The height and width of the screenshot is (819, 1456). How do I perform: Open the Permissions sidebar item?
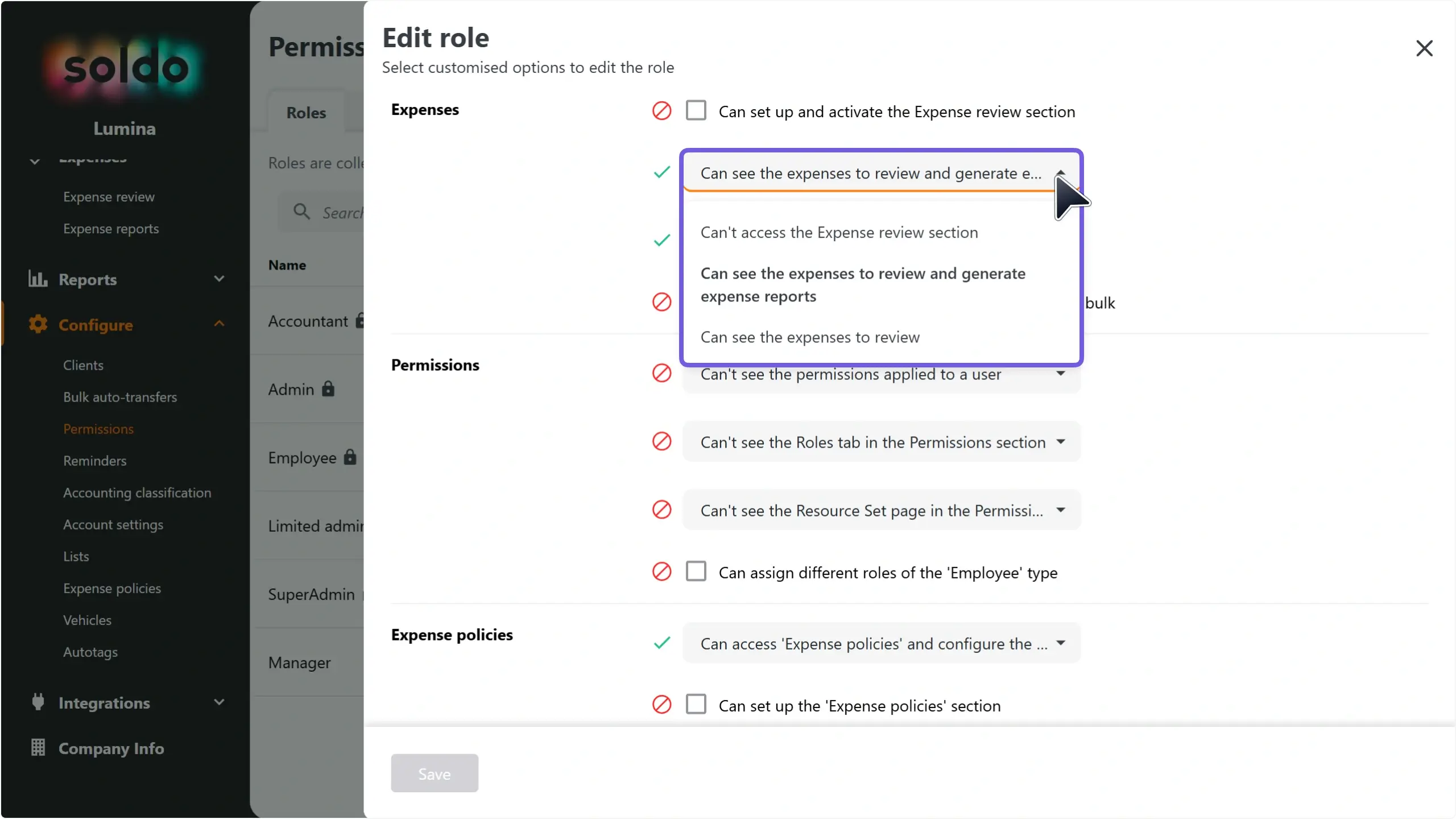98,429
